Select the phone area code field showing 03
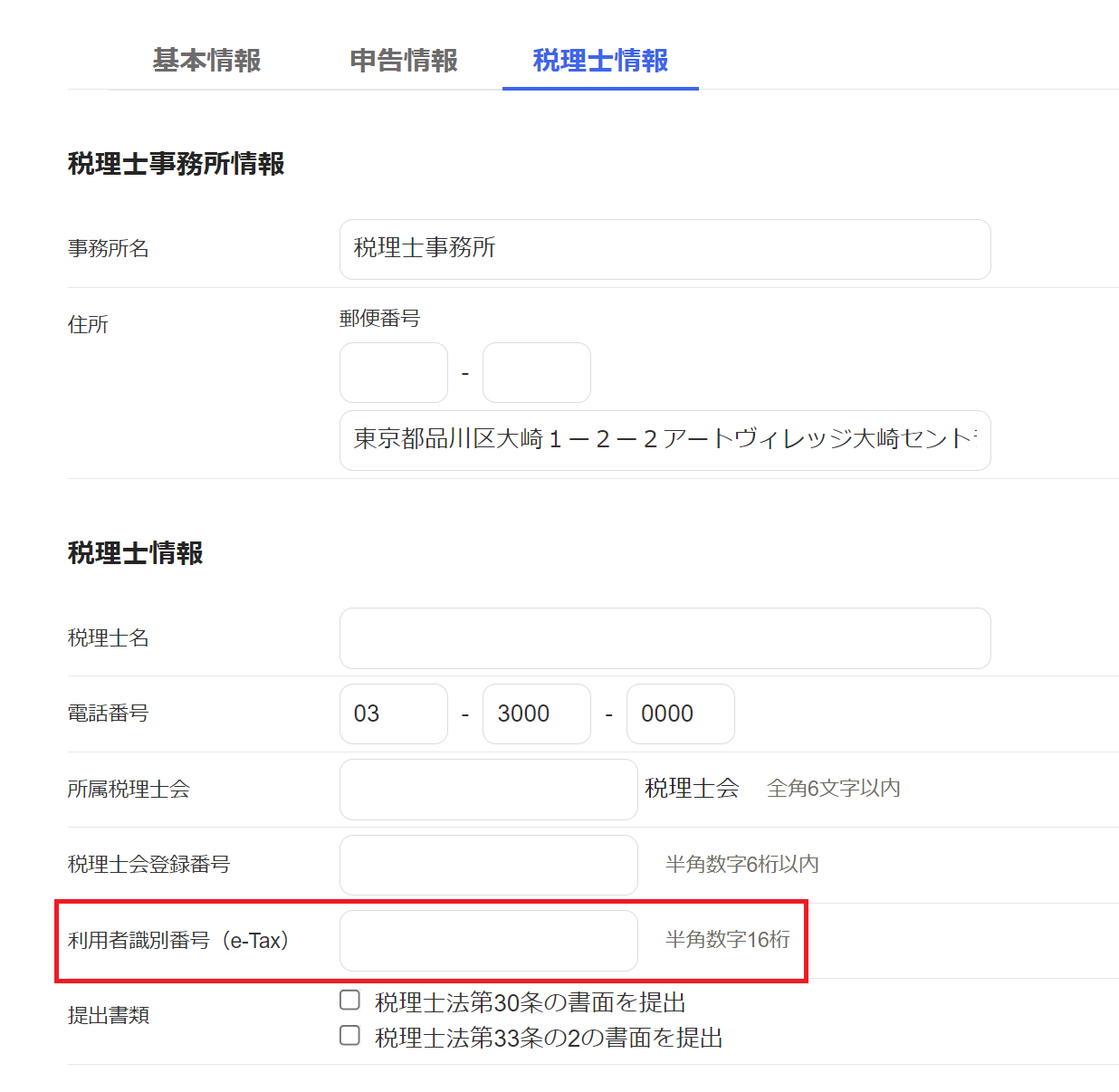Viewport: 1119px width, 1092px height. pos(393,714)
